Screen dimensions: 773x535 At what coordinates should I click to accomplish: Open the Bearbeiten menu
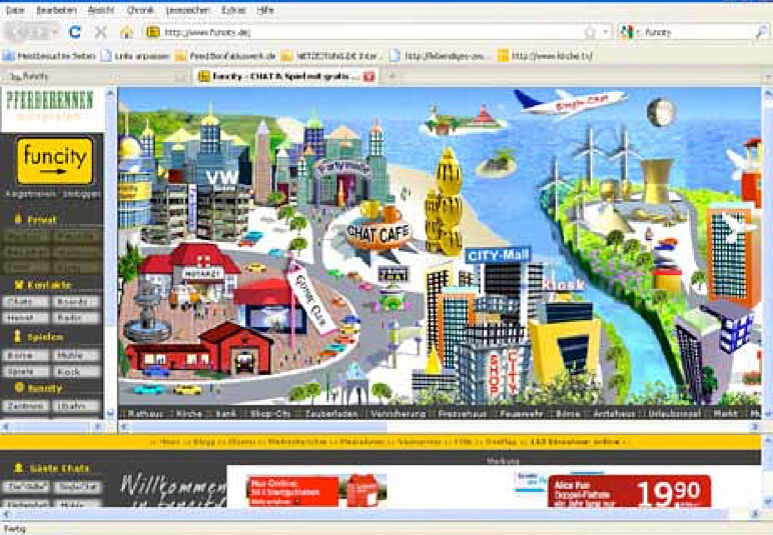click(56, 10)
